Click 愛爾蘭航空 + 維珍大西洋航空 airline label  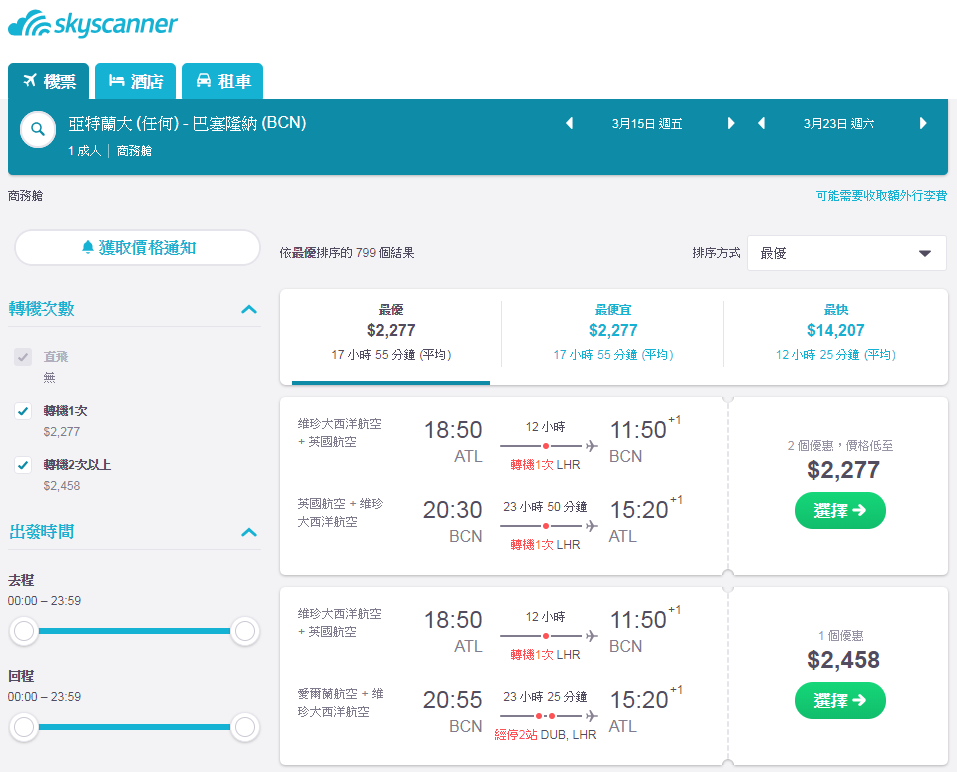tap(341, 702)
